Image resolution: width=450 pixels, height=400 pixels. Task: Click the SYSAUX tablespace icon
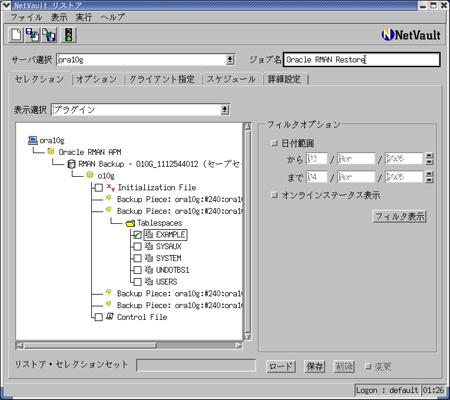click(x=149, y=246)
